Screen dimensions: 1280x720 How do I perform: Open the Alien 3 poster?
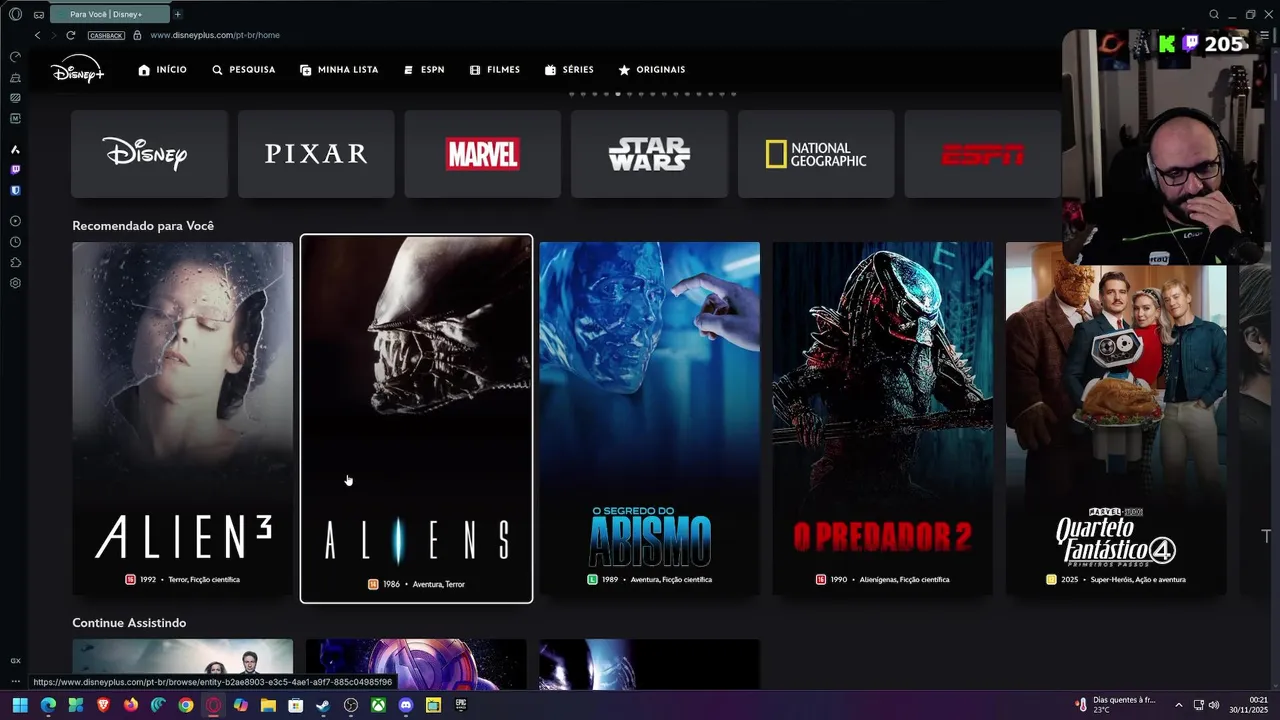[x=183, y=418]
